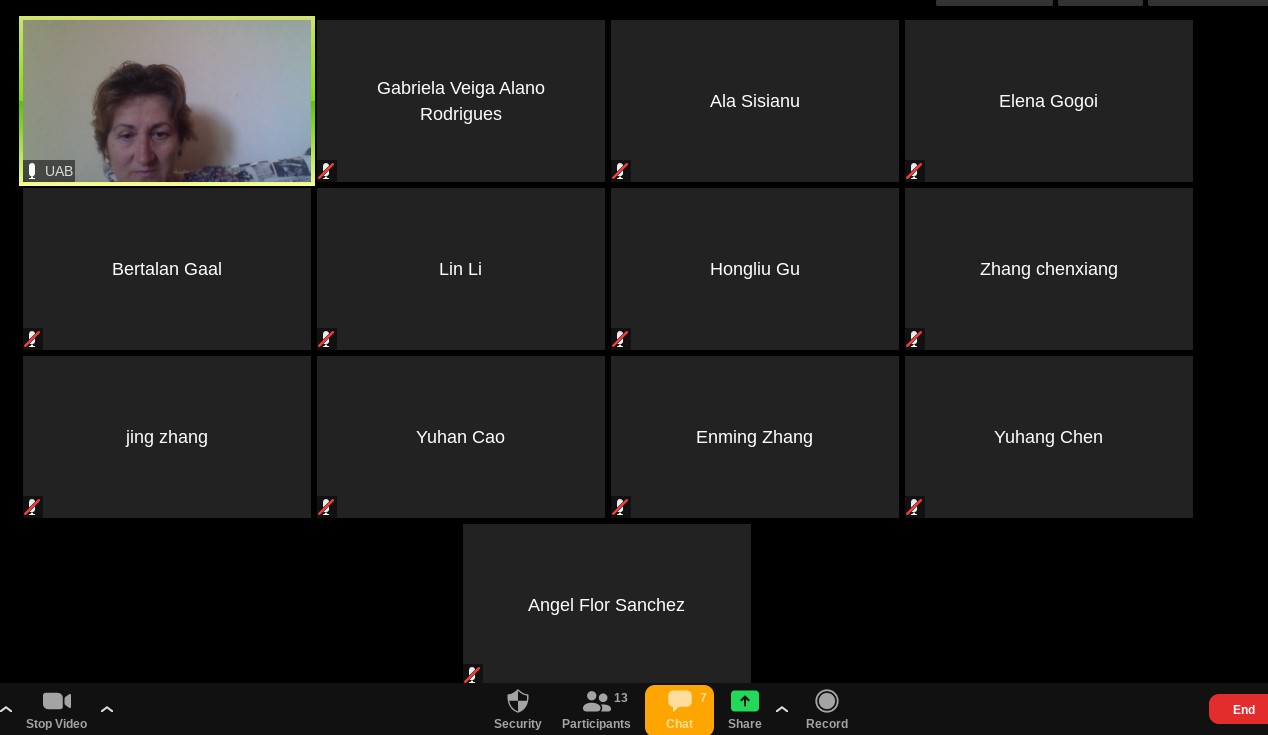Screen dimensions: 1268x735
Task: Click the red End meeting button
Action: pos(1242,709)
